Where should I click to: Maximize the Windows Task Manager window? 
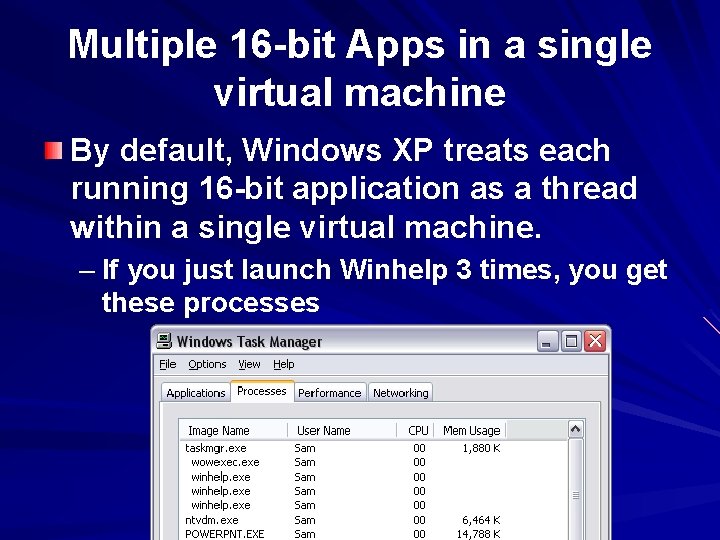[571, 341]
